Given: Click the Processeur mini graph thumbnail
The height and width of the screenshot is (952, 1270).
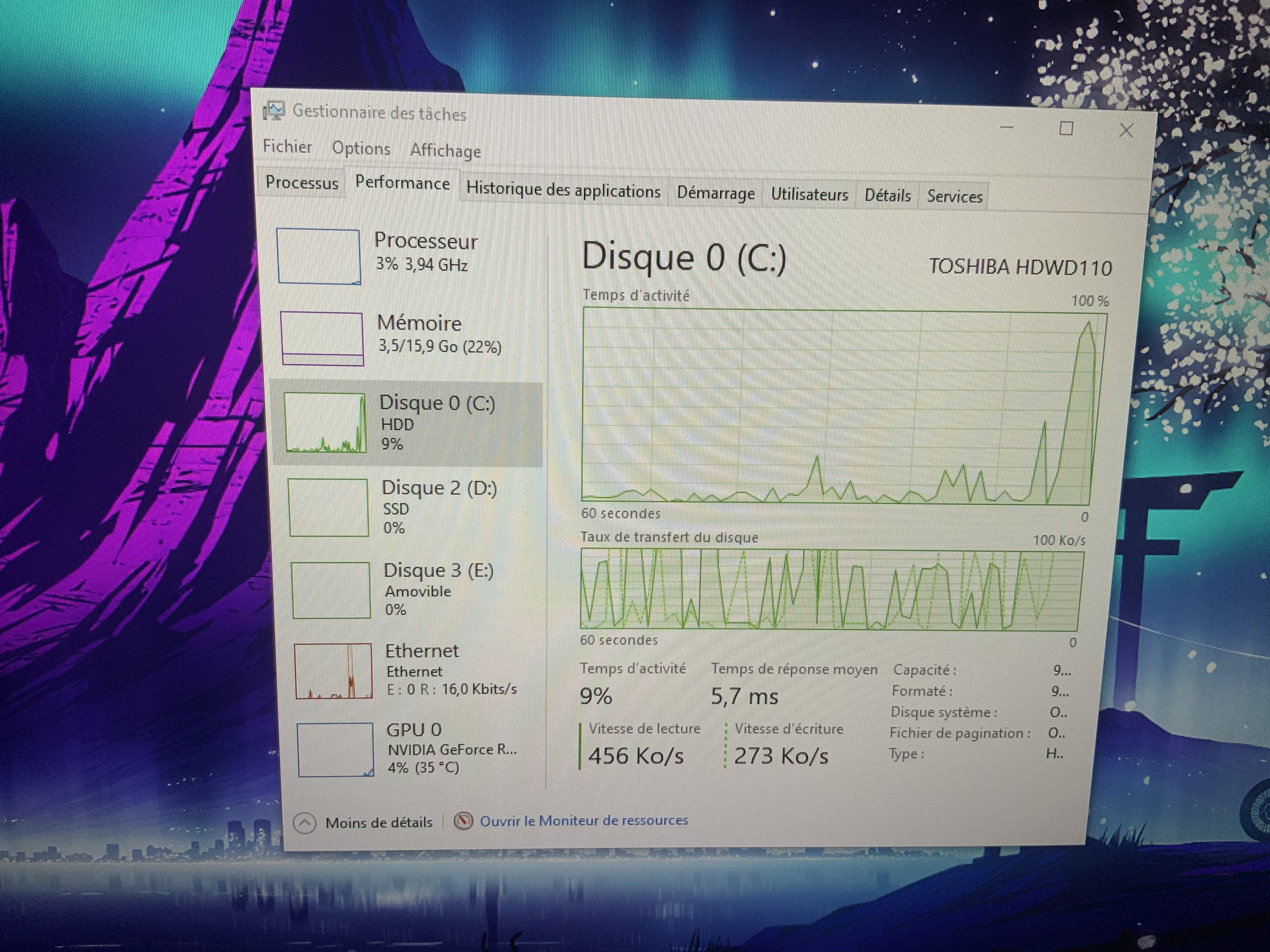Looking at the screenshot, I should [319, 256].
